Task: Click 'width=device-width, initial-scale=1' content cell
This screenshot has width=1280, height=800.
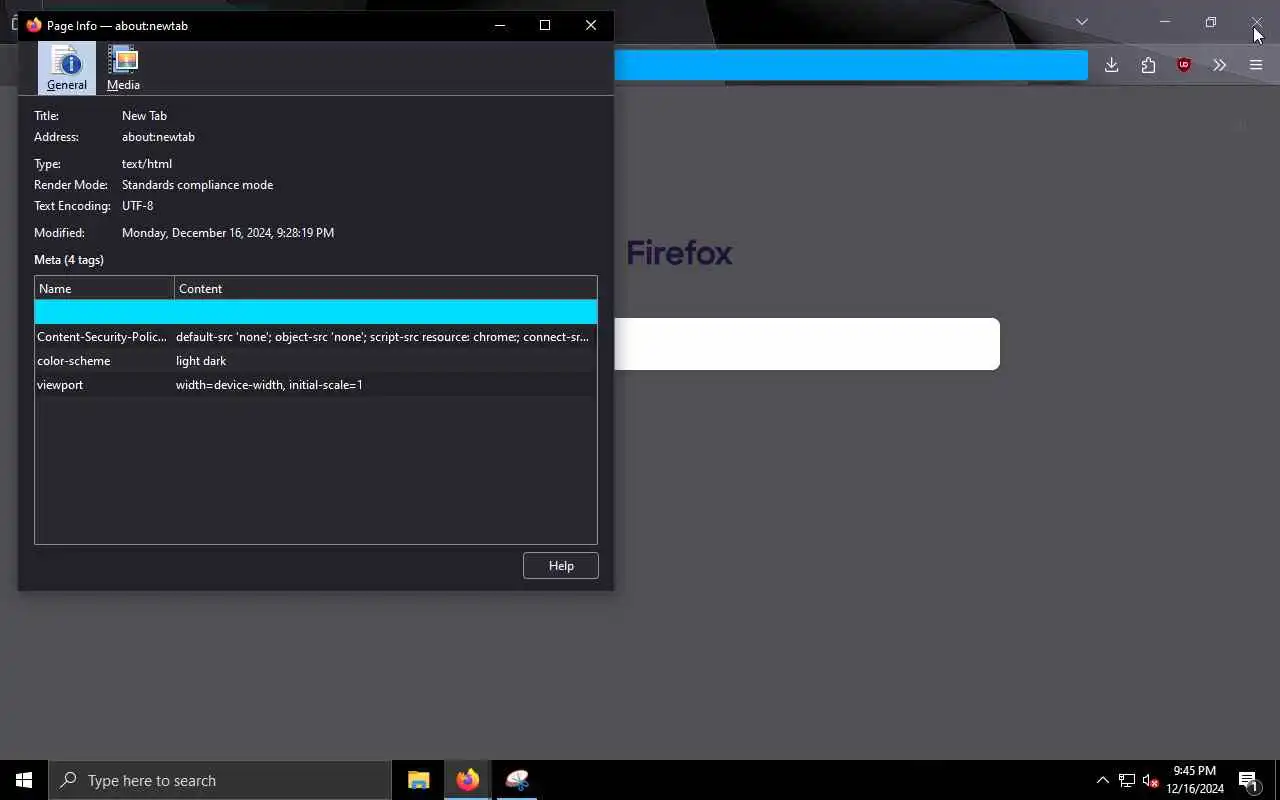Action: tap(269, 385)
